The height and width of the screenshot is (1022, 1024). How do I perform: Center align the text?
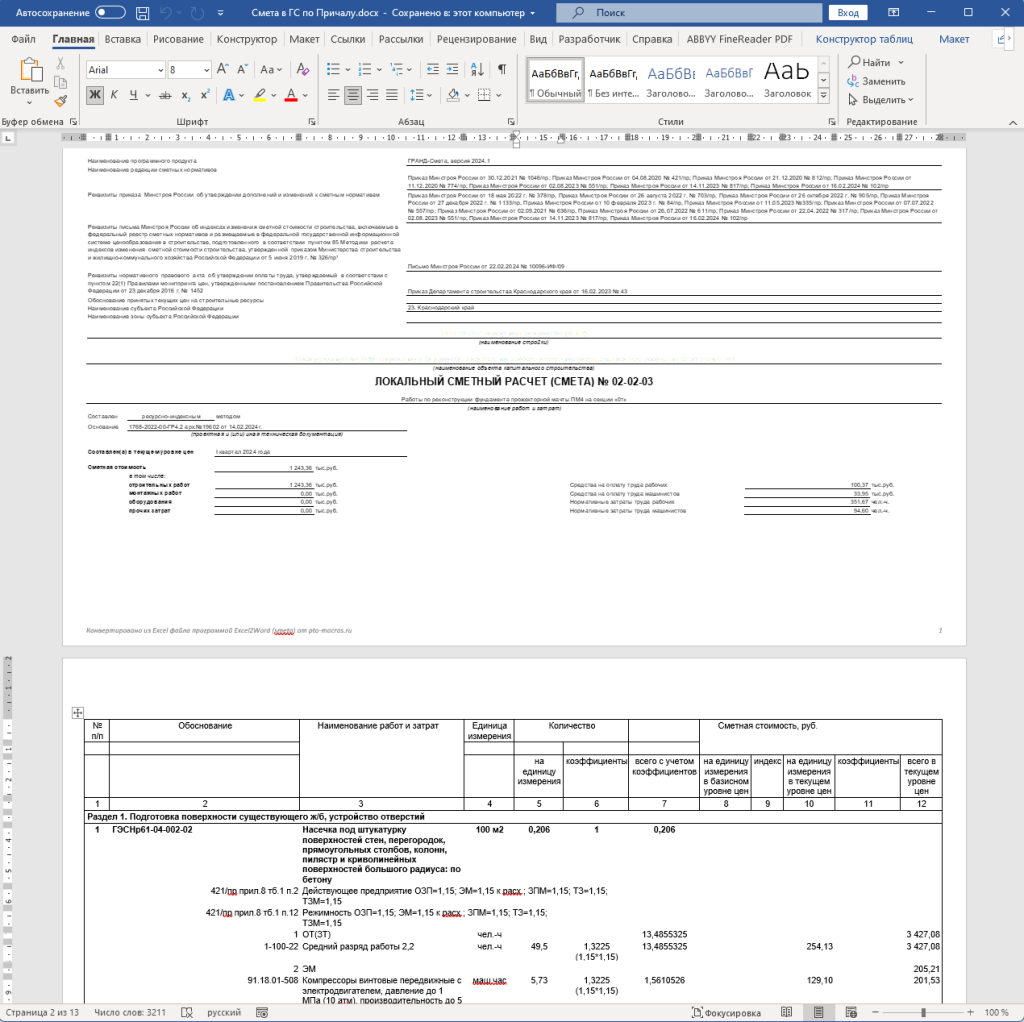coord(353,95)
